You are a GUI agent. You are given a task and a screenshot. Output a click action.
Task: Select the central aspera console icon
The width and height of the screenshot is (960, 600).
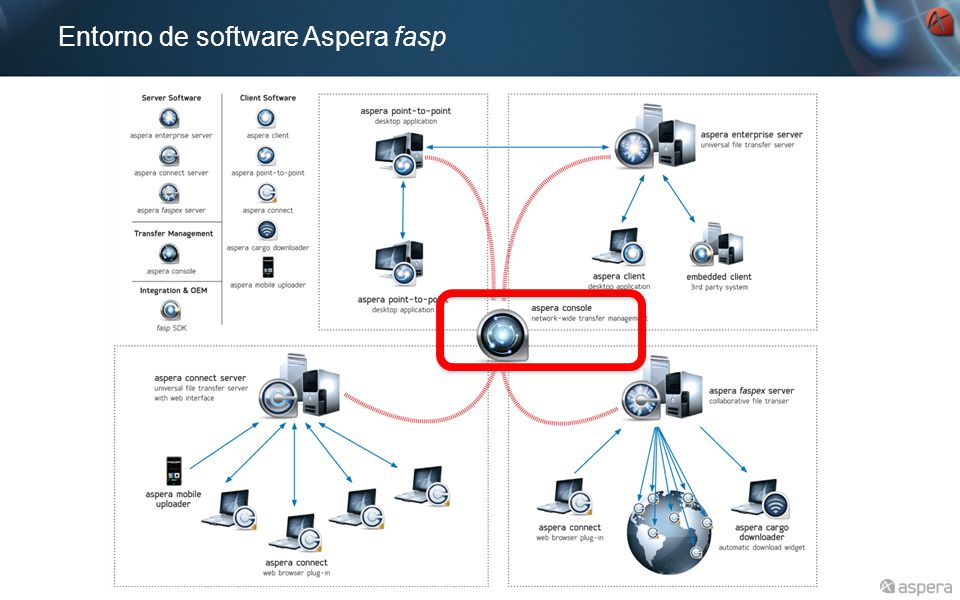click(503, 336)
